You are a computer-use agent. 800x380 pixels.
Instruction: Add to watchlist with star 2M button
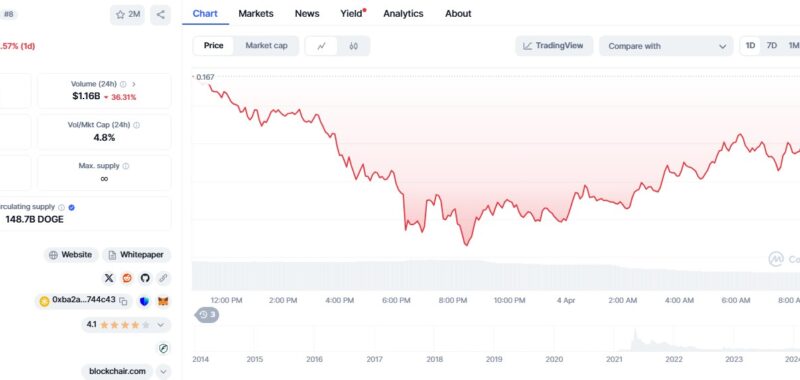[x=128, y=15]
